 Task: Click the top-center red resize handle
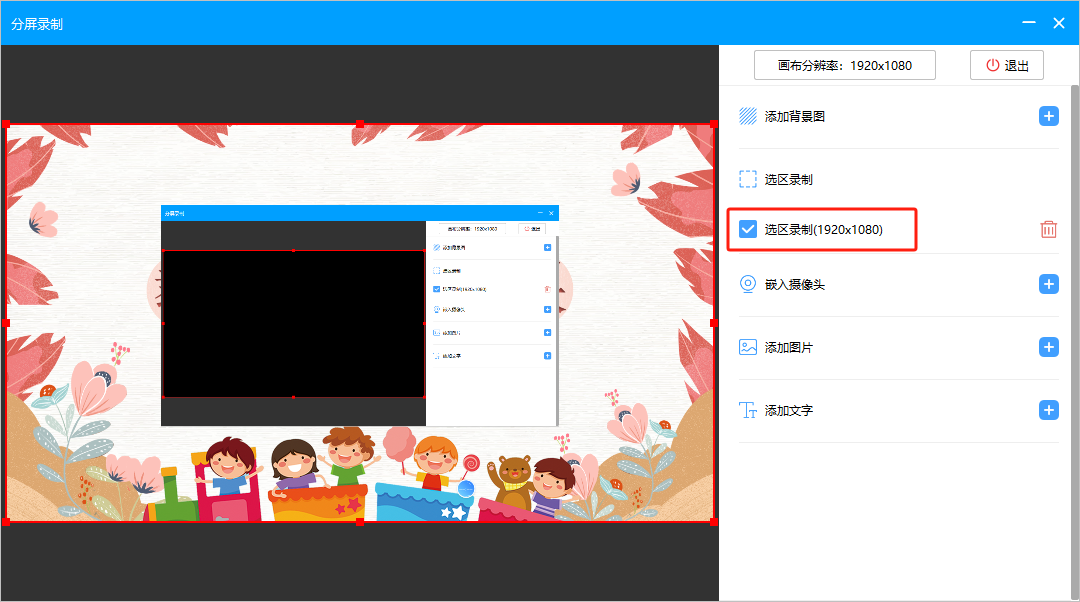click(x=360, y=124)
